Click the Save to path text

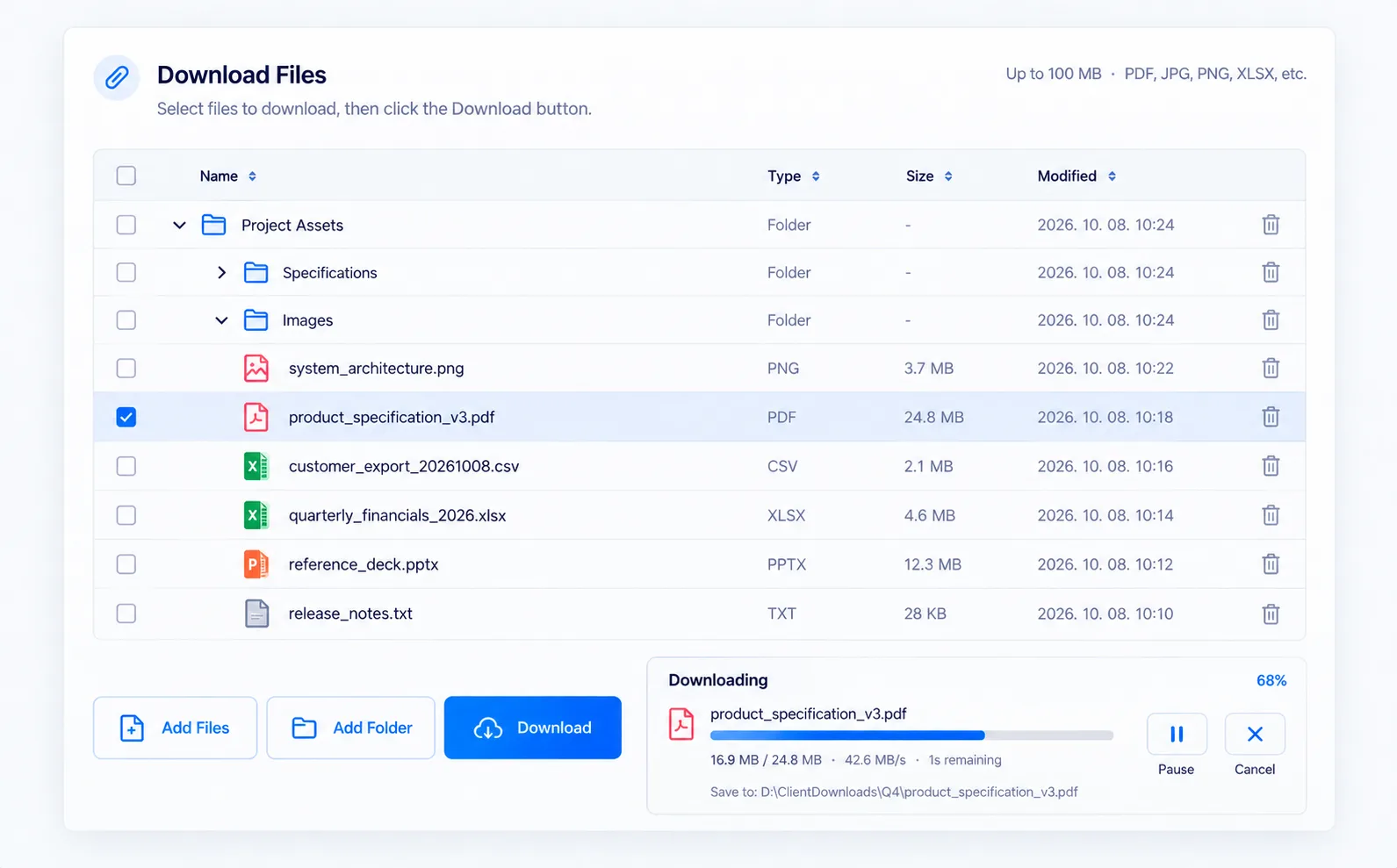894,792
